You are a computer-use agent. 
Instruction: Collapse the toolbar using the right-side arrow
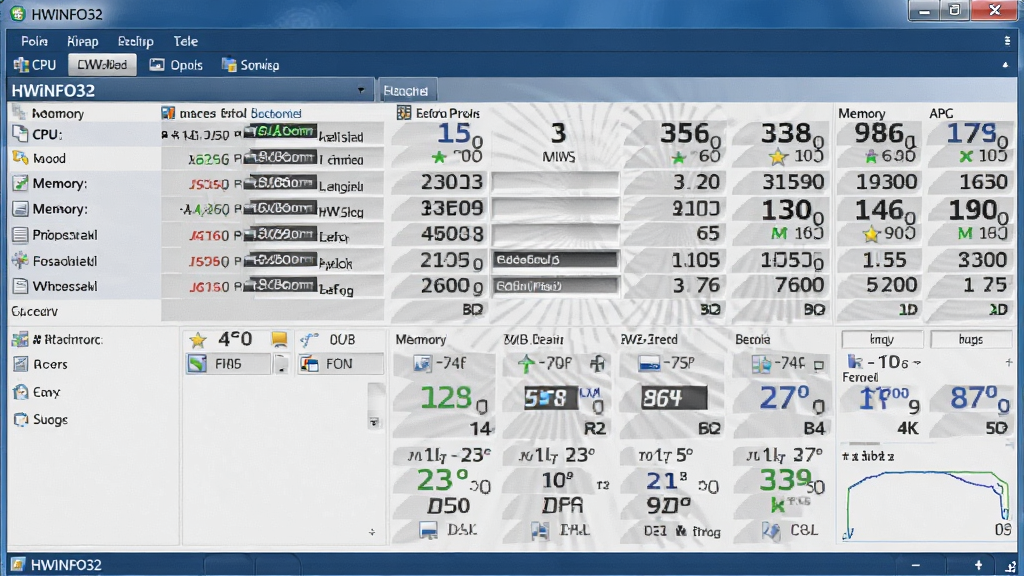[x=1005, y=65]
